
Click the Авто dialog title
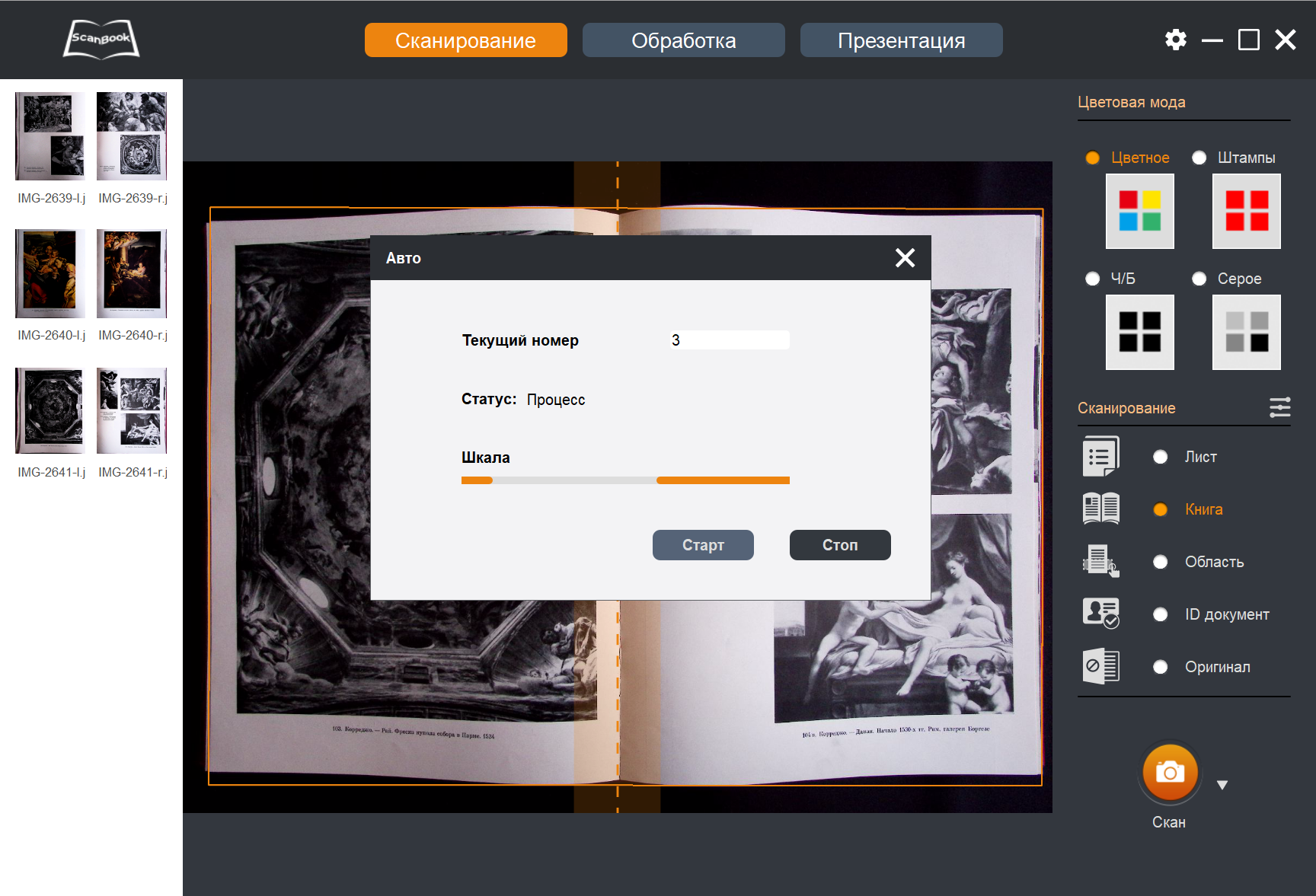click(404, 258)
